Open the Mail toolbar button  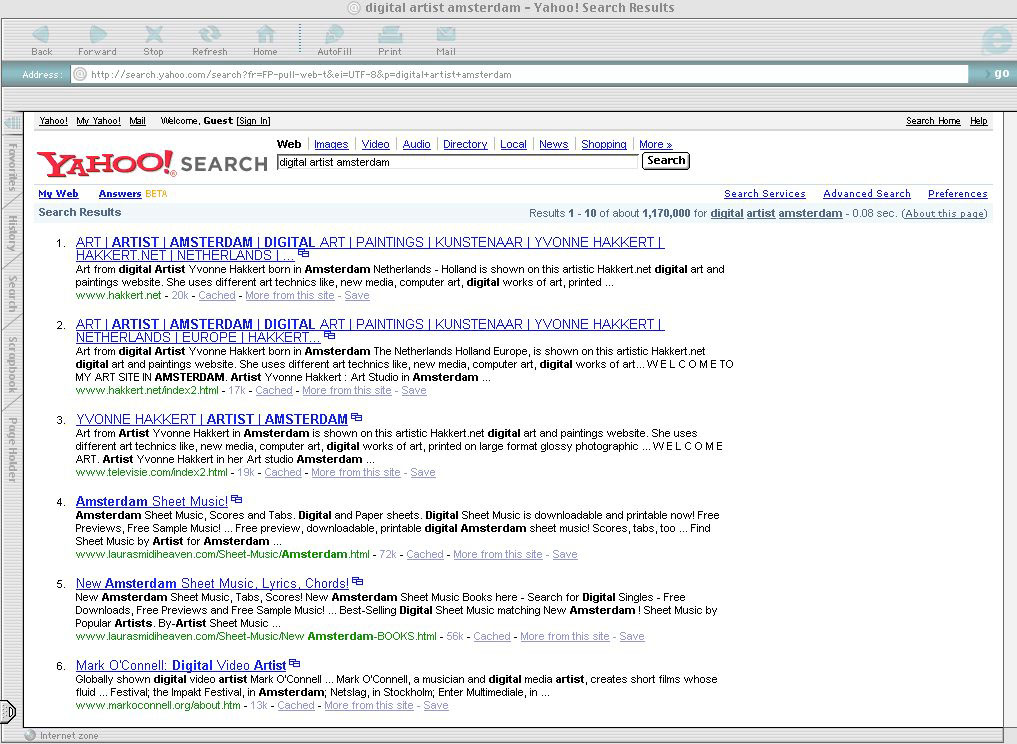coord(446,40)
